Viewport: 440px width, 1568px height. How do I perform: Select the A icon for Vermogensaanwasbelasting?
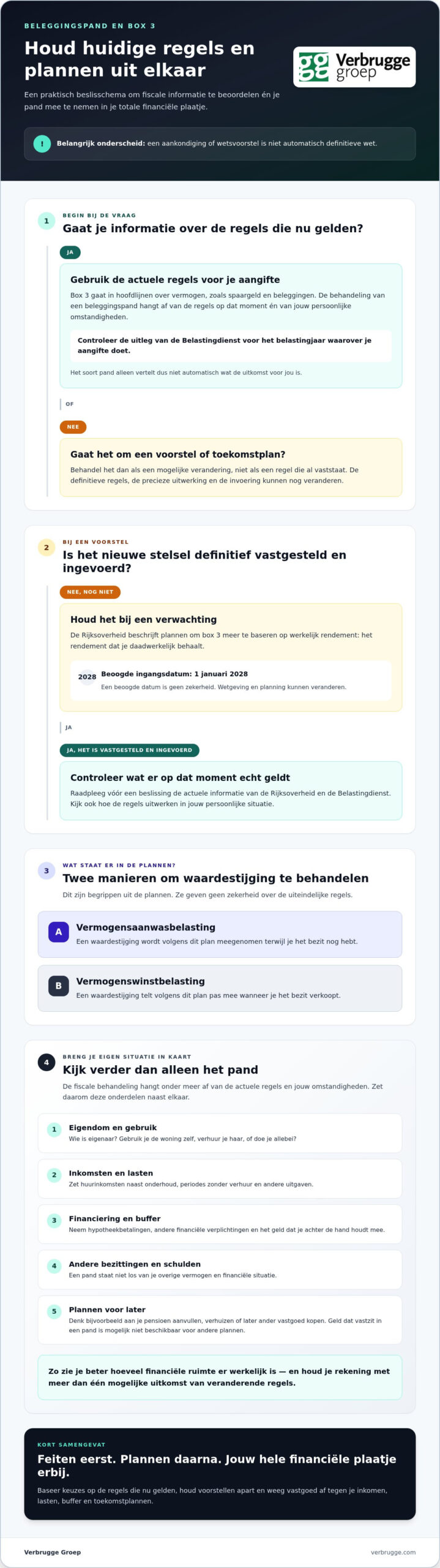click(x=59, y=932)
